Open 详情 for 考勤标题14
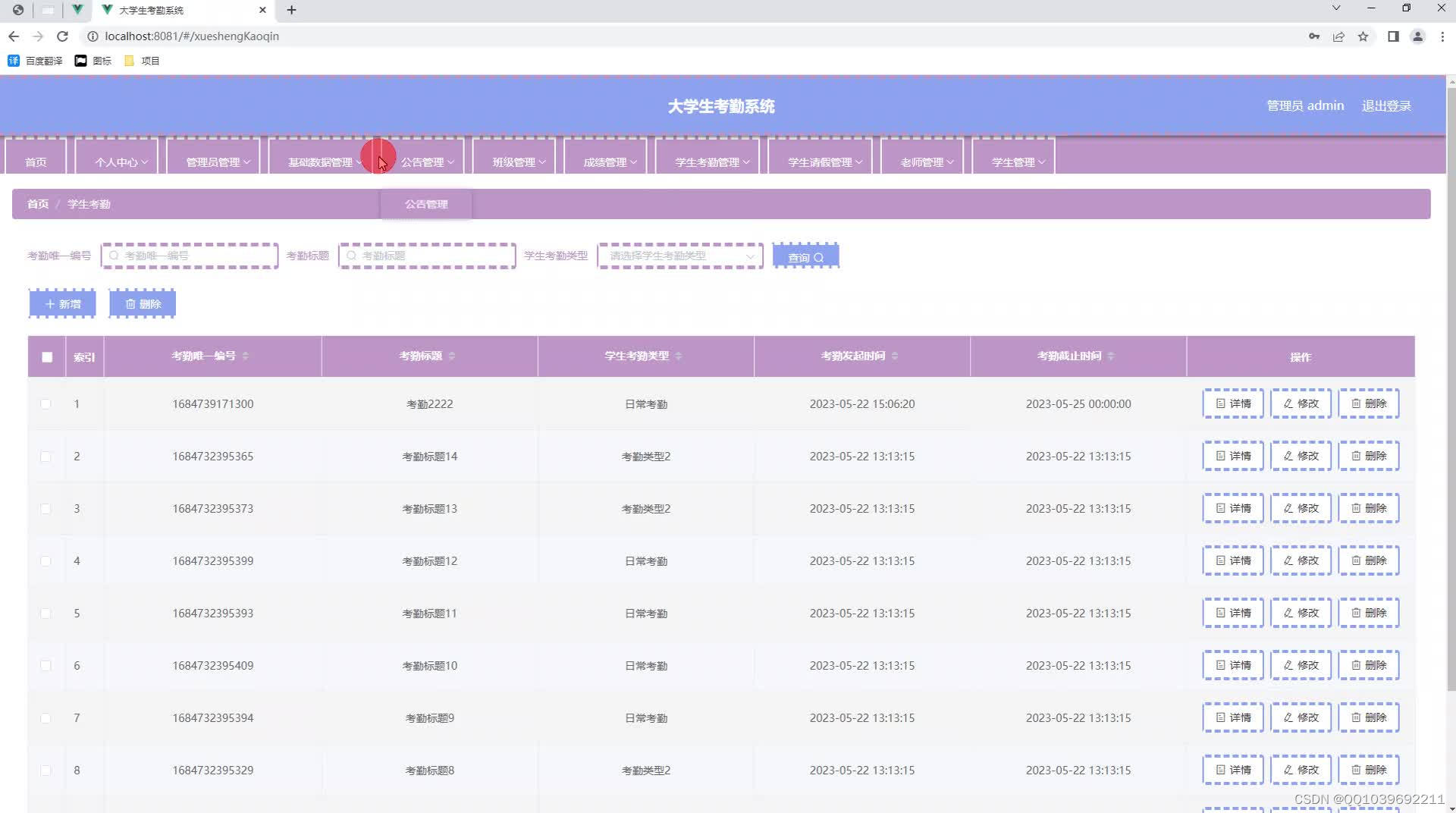Screen dimensions: 1456x813 pyautogui.click(x=1233, y=456)
